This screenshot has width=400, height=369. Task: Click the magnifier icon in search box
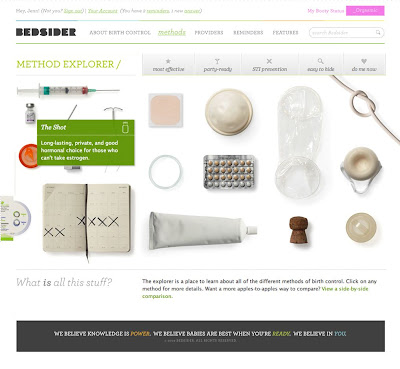(378, 32)
